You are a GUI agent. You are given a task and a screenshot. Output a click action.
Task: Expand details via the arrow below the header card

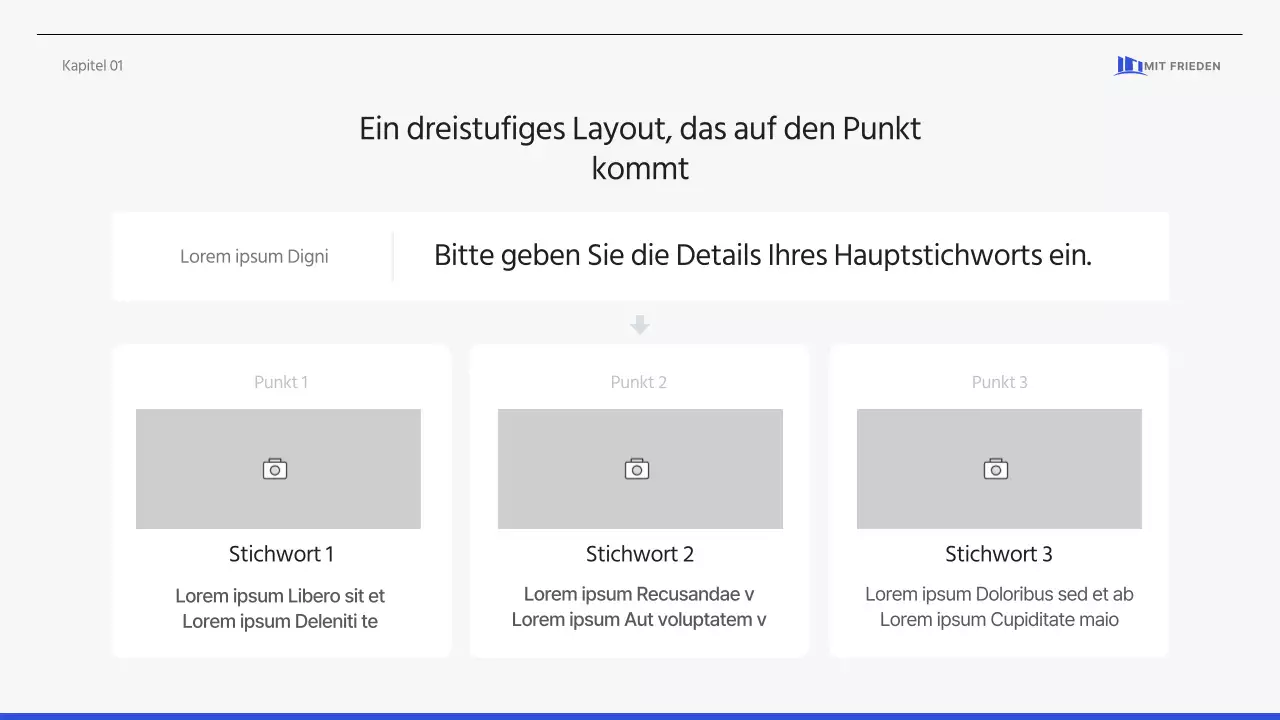pyautogui.click(x=639, y=324)
